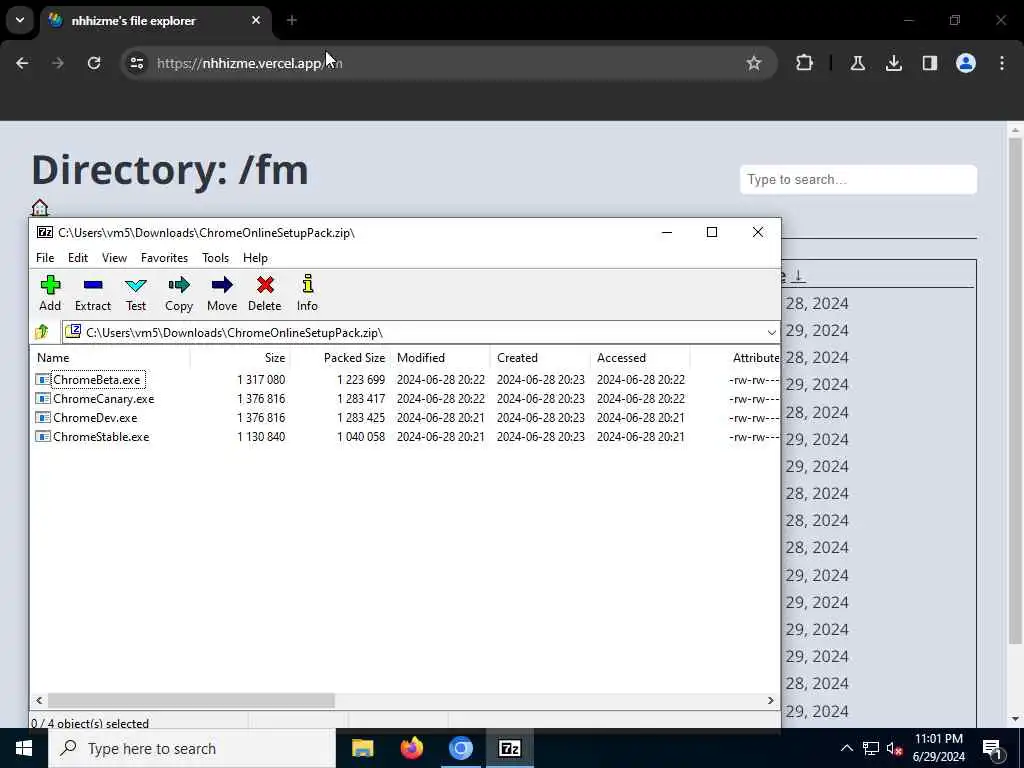Open the File menu in 7-Zip
This screenshot has width=1024, height=768.
coord(45,258)
